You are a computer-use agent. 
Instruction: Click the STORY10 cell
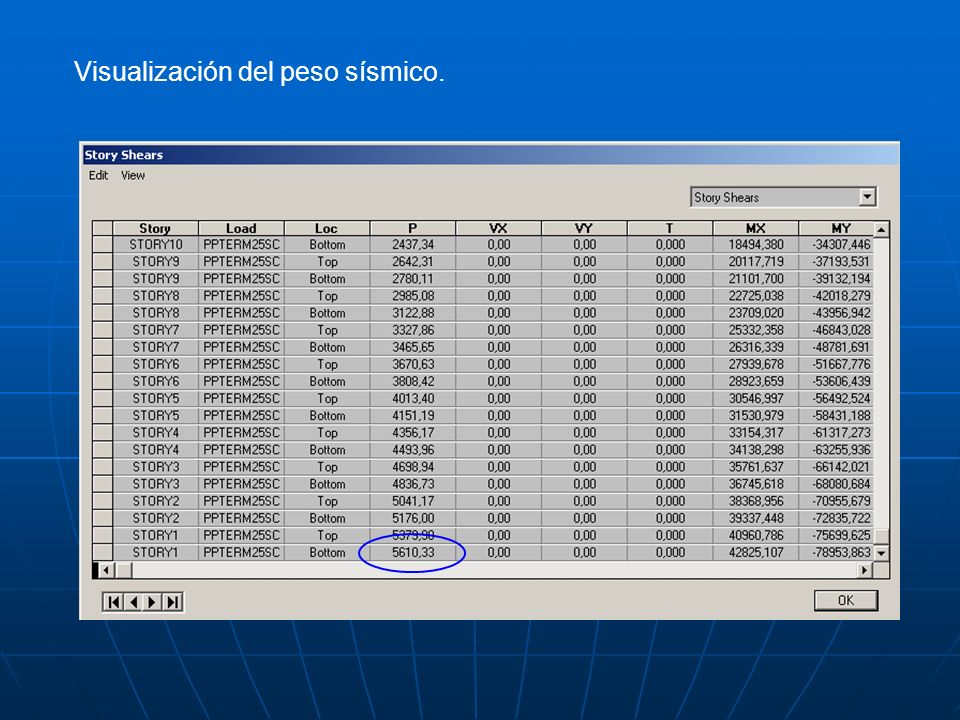[156, 244]
